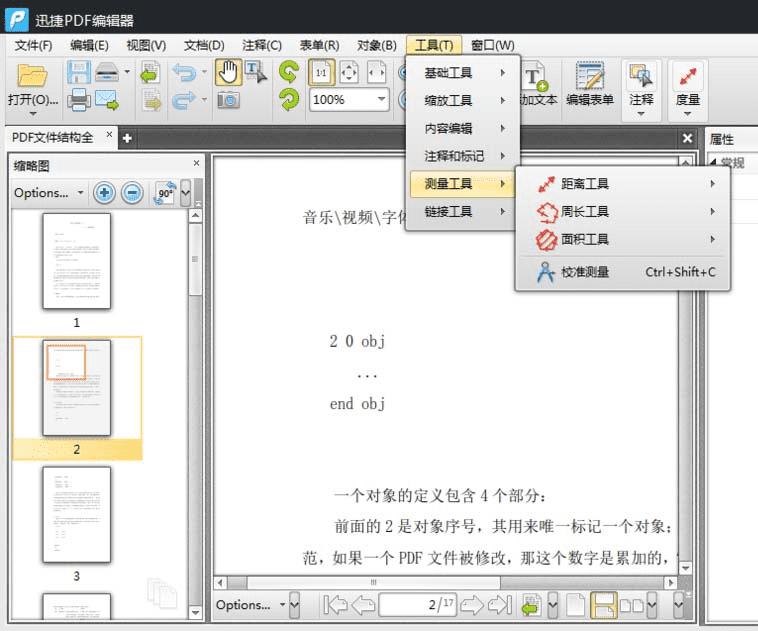Open Basic Tools (基础工具) in Tools menu

tap(463, 73)
